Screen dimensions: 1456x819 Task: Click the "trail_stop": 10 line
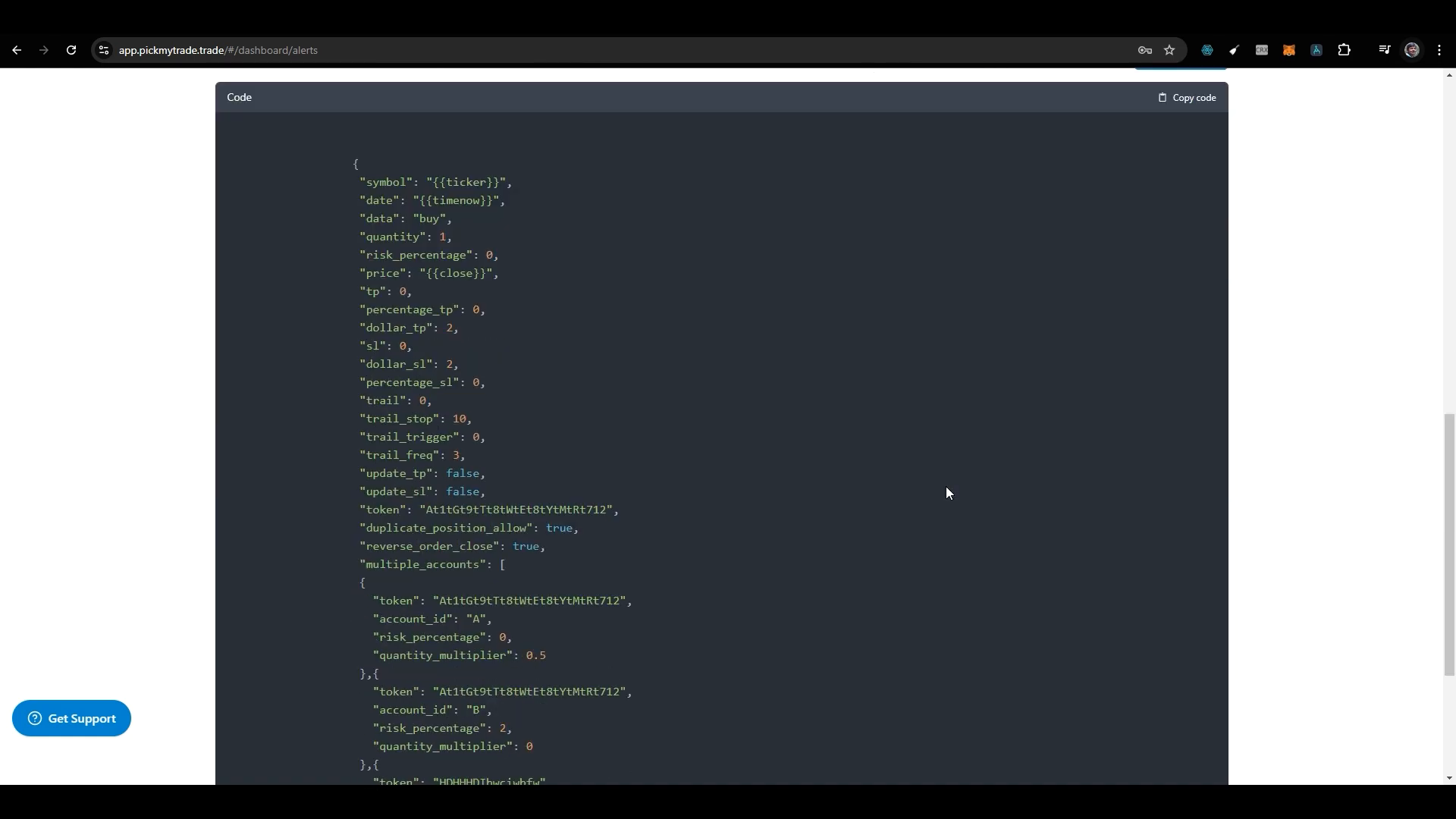pyautogui.click(x=416, y=419)
